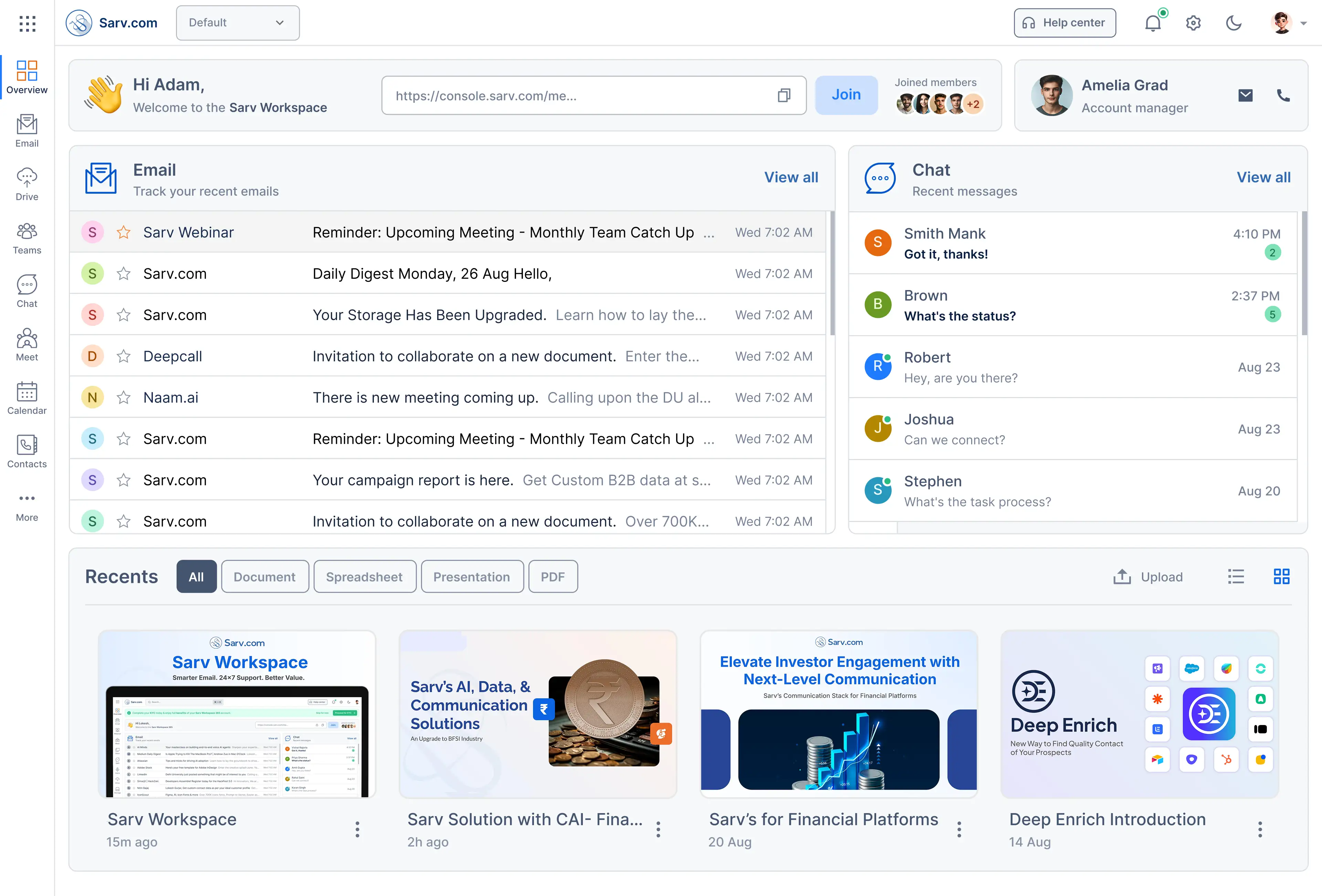This screenshot has width=1322, height=896.
Task: Click the email list scrollbar
Action: tap(832, 273)
